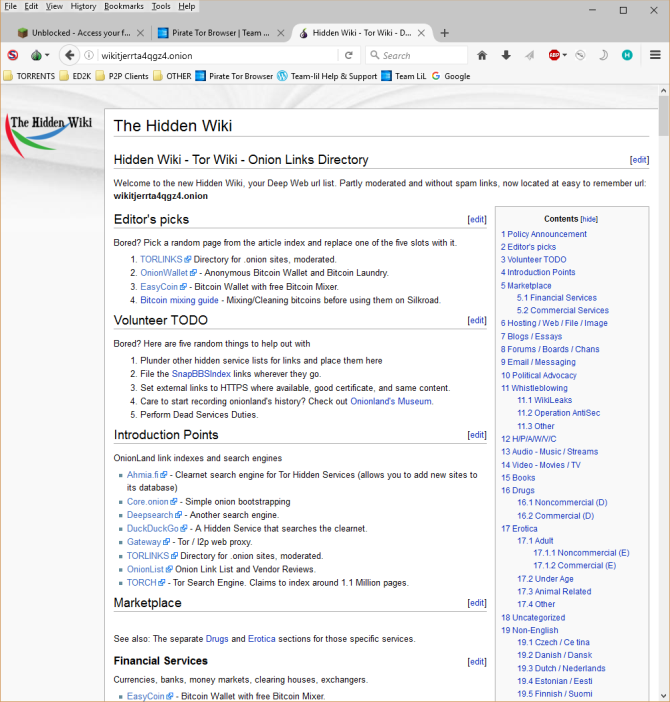670x702 pixels.
Task: Click the home icon in the toolbar
Action: coord(482,55)
